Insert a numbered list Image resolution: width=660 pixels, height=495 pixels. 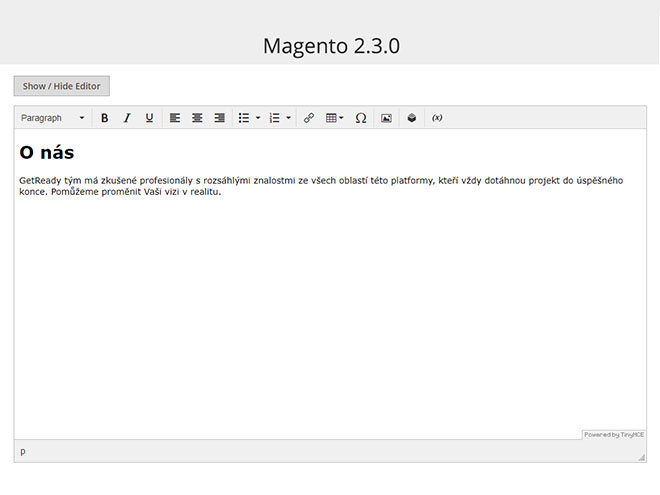[x=274, y=118]
